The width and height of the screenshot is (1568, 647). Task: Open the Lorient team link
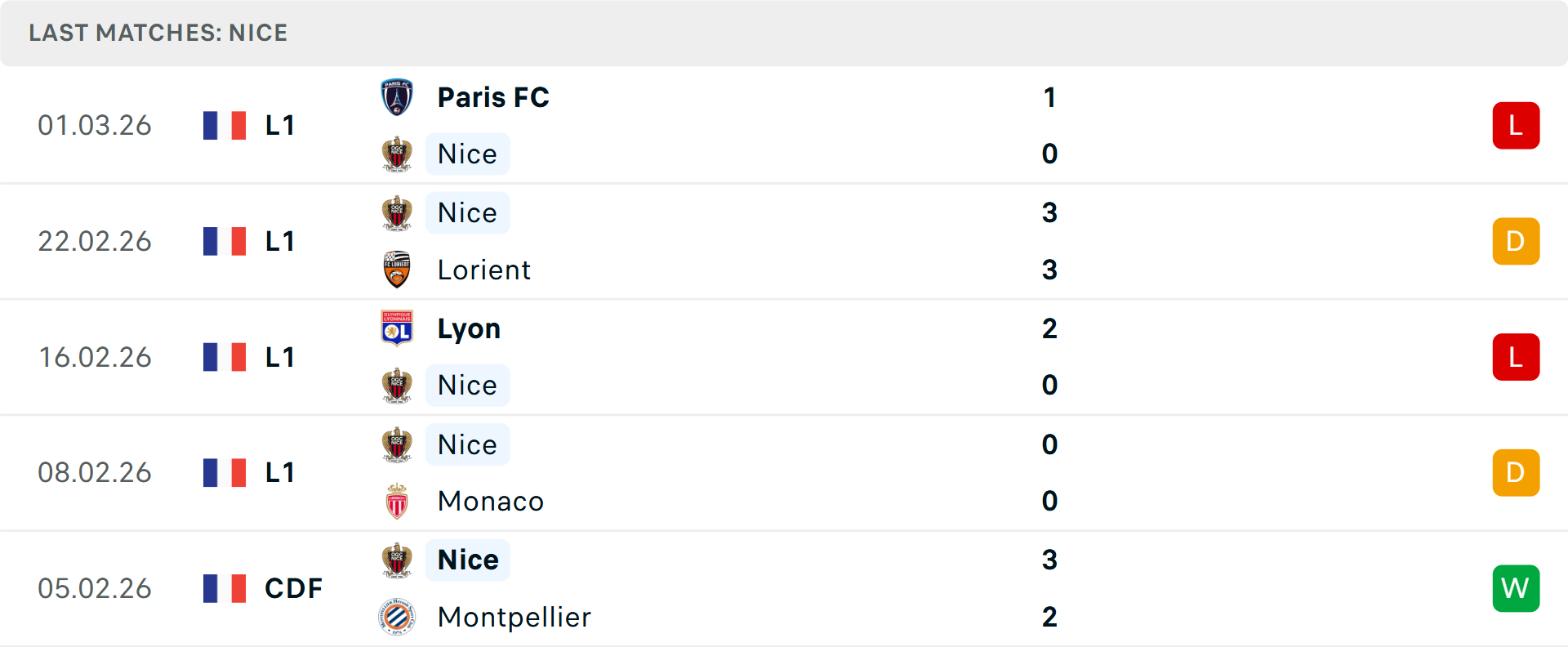483,270
